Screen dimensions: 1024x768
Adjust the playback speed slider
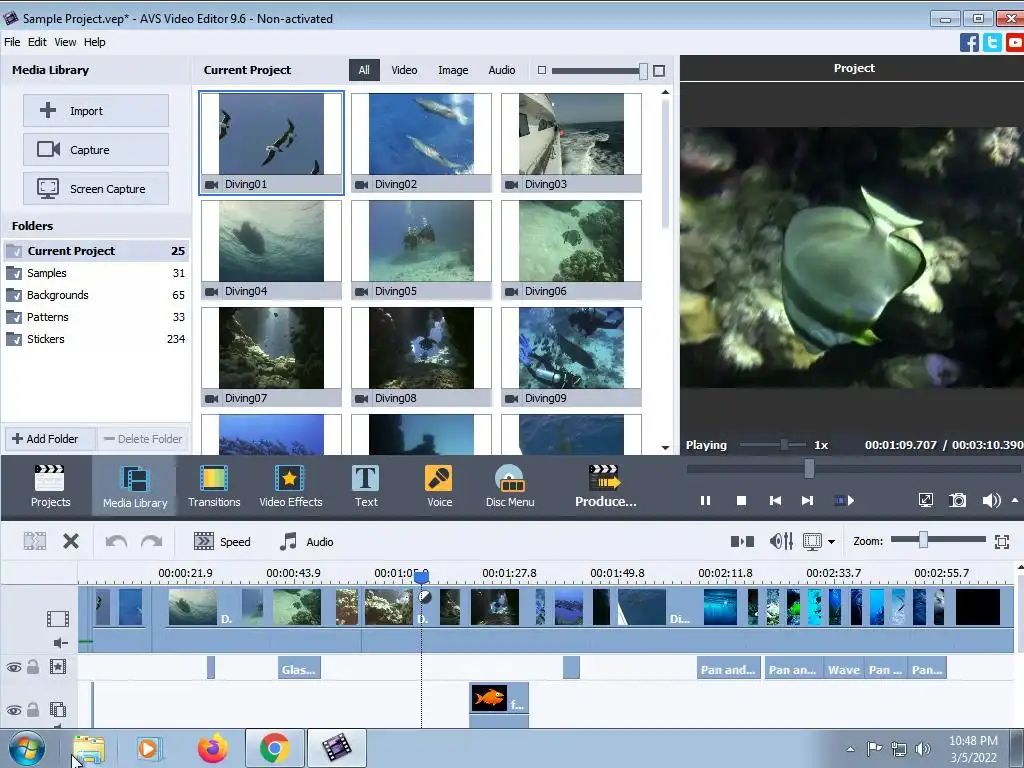(784, 445)
